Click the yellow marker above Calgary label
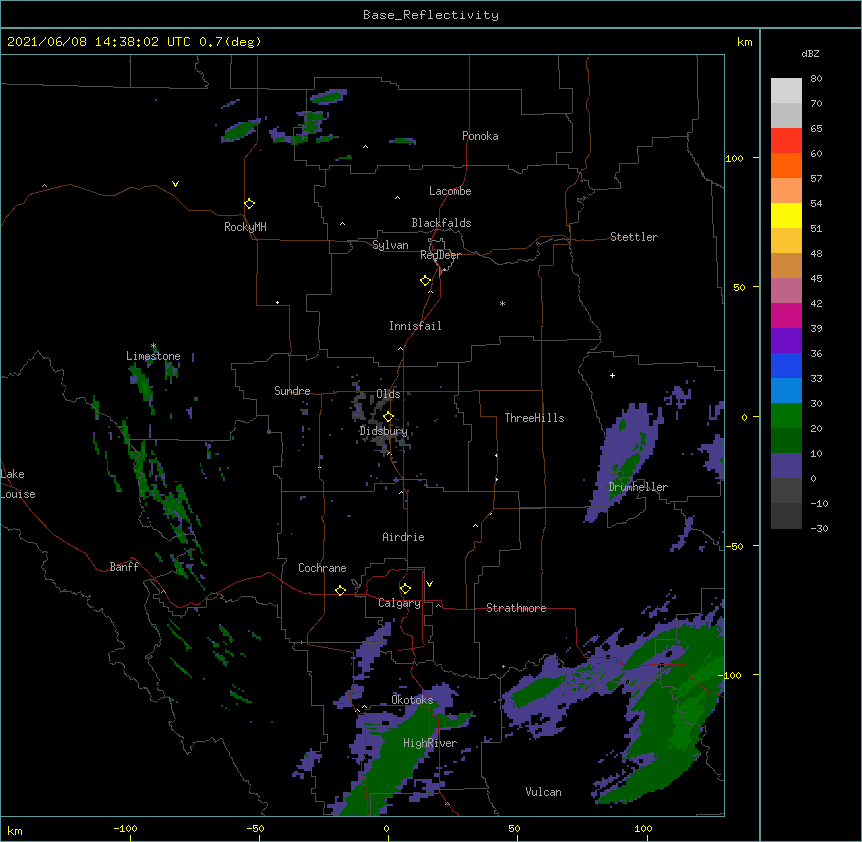This screenshot has width=862, height=842. click(405, 589)
